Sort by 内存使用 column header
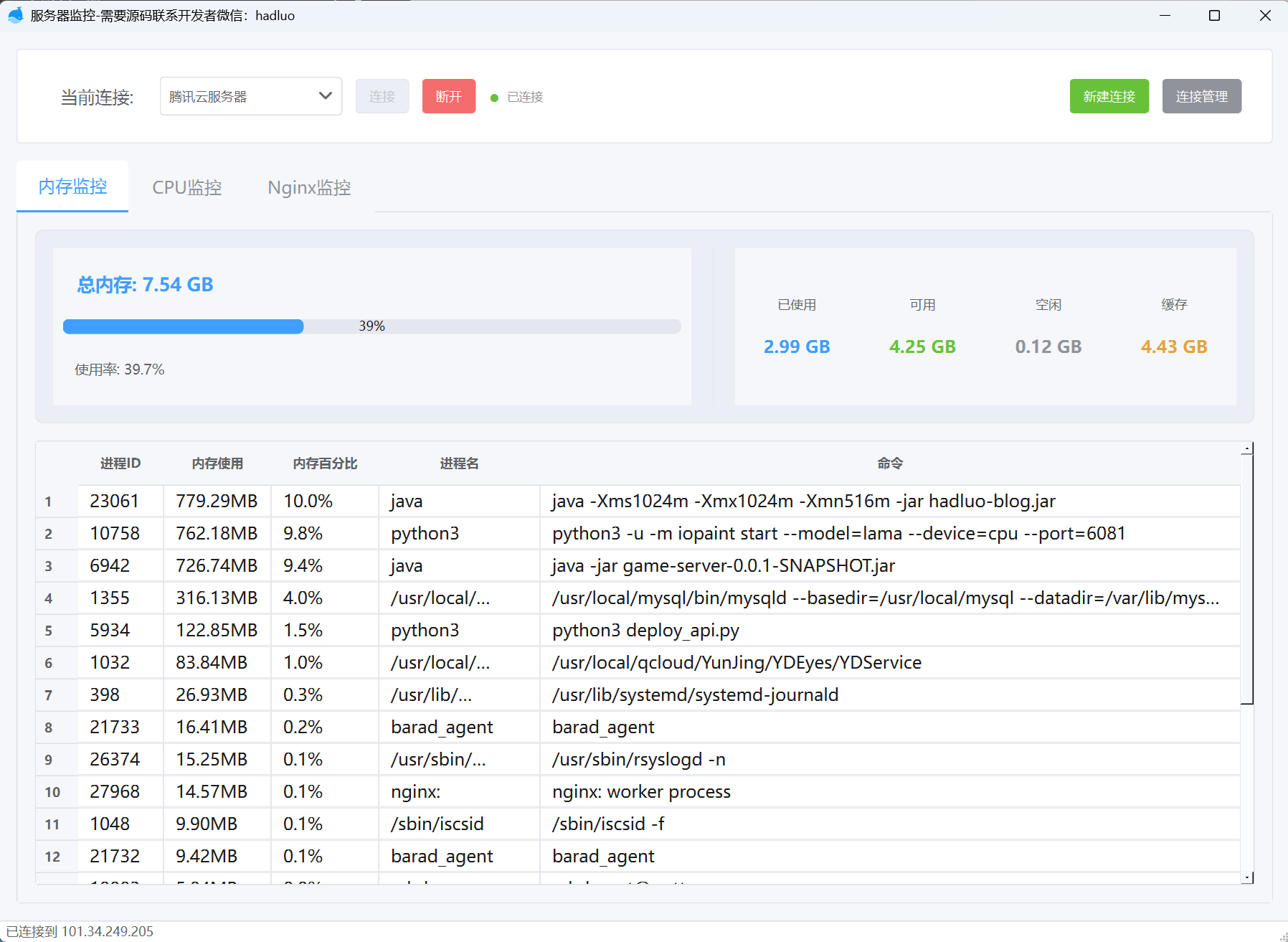Screen dimensions: 1288x942 [217, 463]
